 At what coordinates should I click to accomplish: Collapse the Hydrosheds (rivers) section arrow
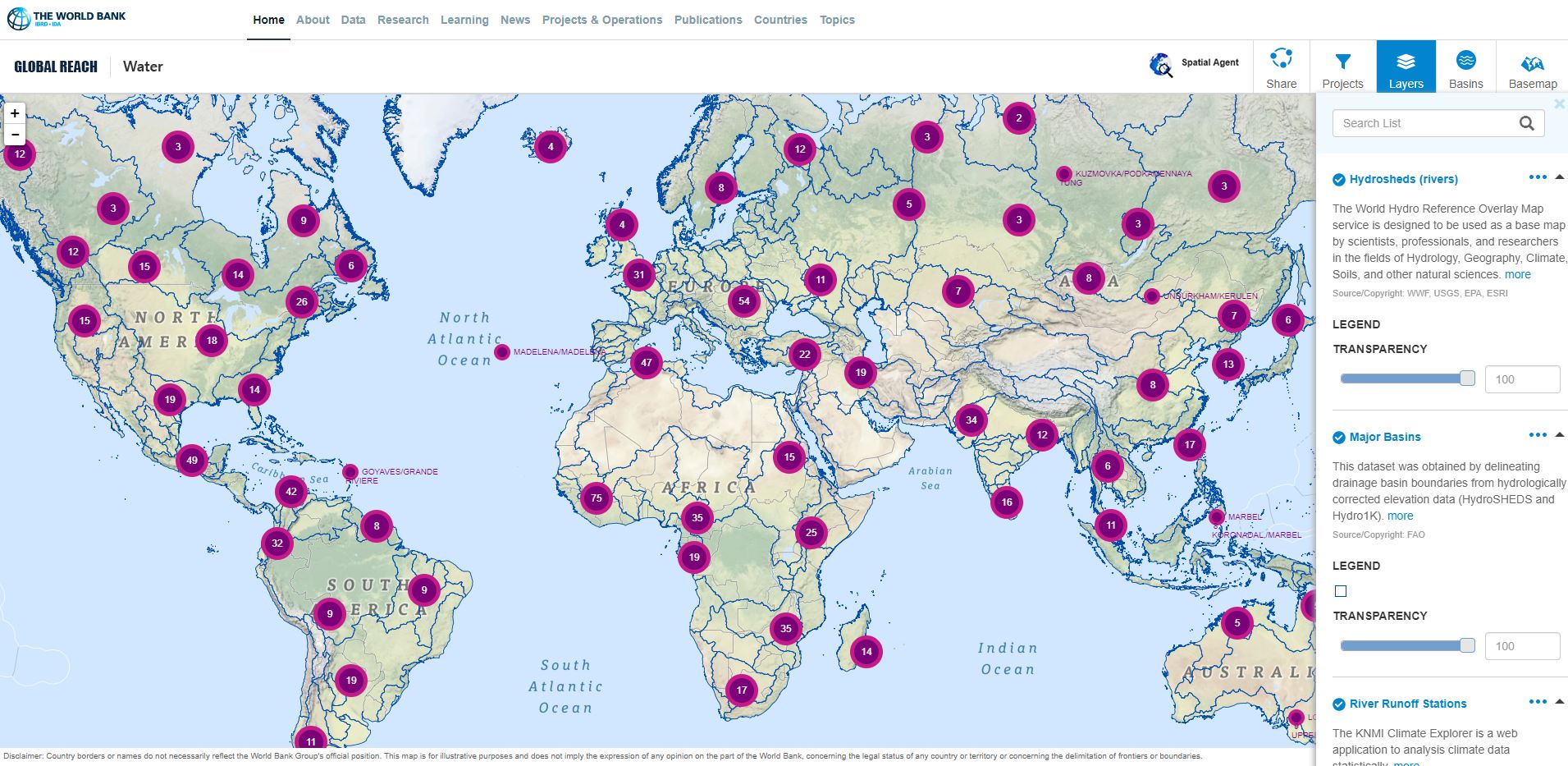[x=1560, y=177]
